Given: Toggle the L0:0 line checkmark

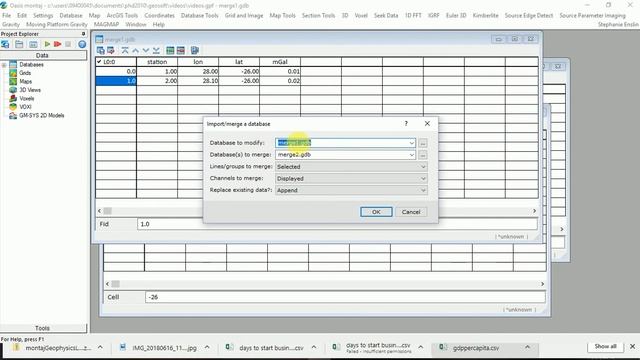Looking at the screenshot, I should tap(99, 62).
